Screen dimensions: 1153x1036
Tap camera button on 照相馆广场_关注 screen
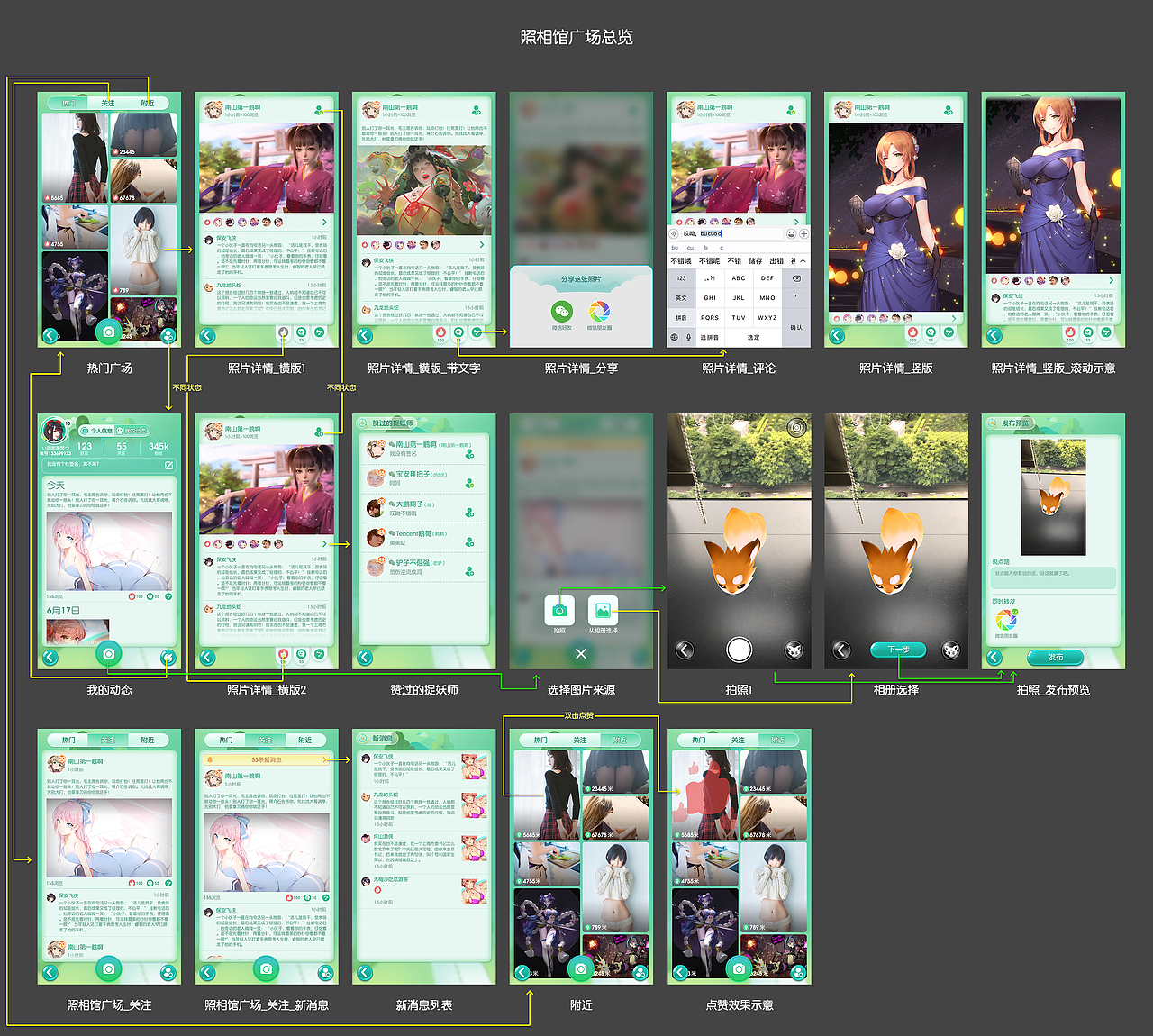(109, 968)
